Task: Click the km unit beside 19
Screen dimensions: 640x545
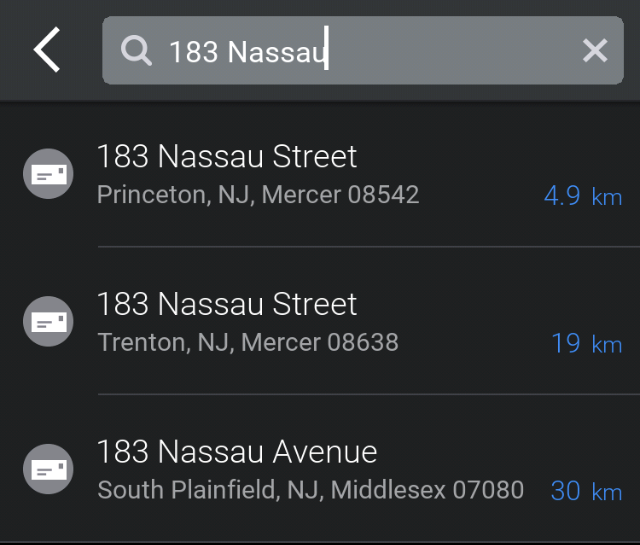Action: (x=607, y=345)
